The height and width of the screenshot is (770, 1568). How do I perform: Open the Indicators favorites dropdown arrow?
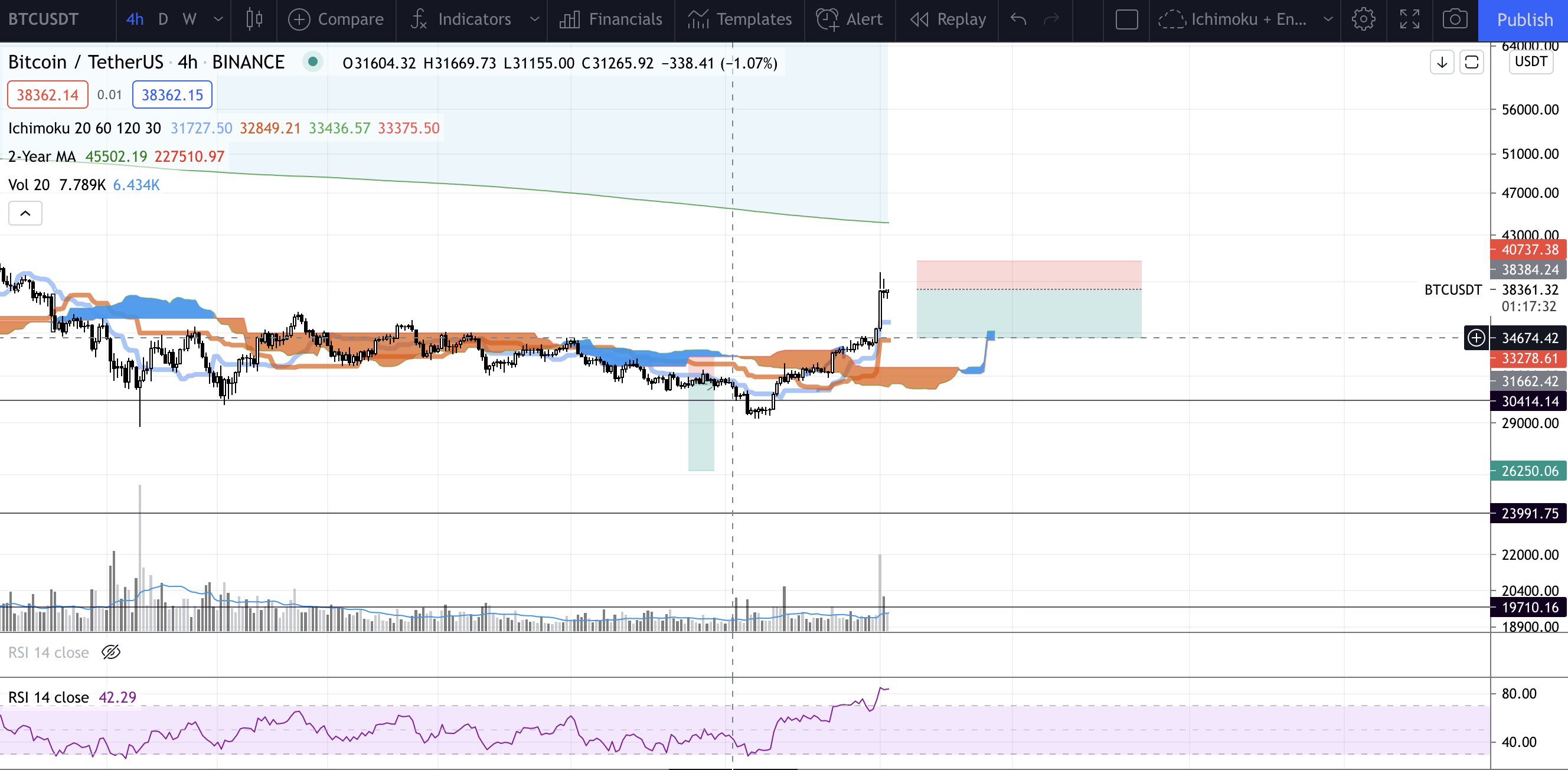[x=534, y=19]
